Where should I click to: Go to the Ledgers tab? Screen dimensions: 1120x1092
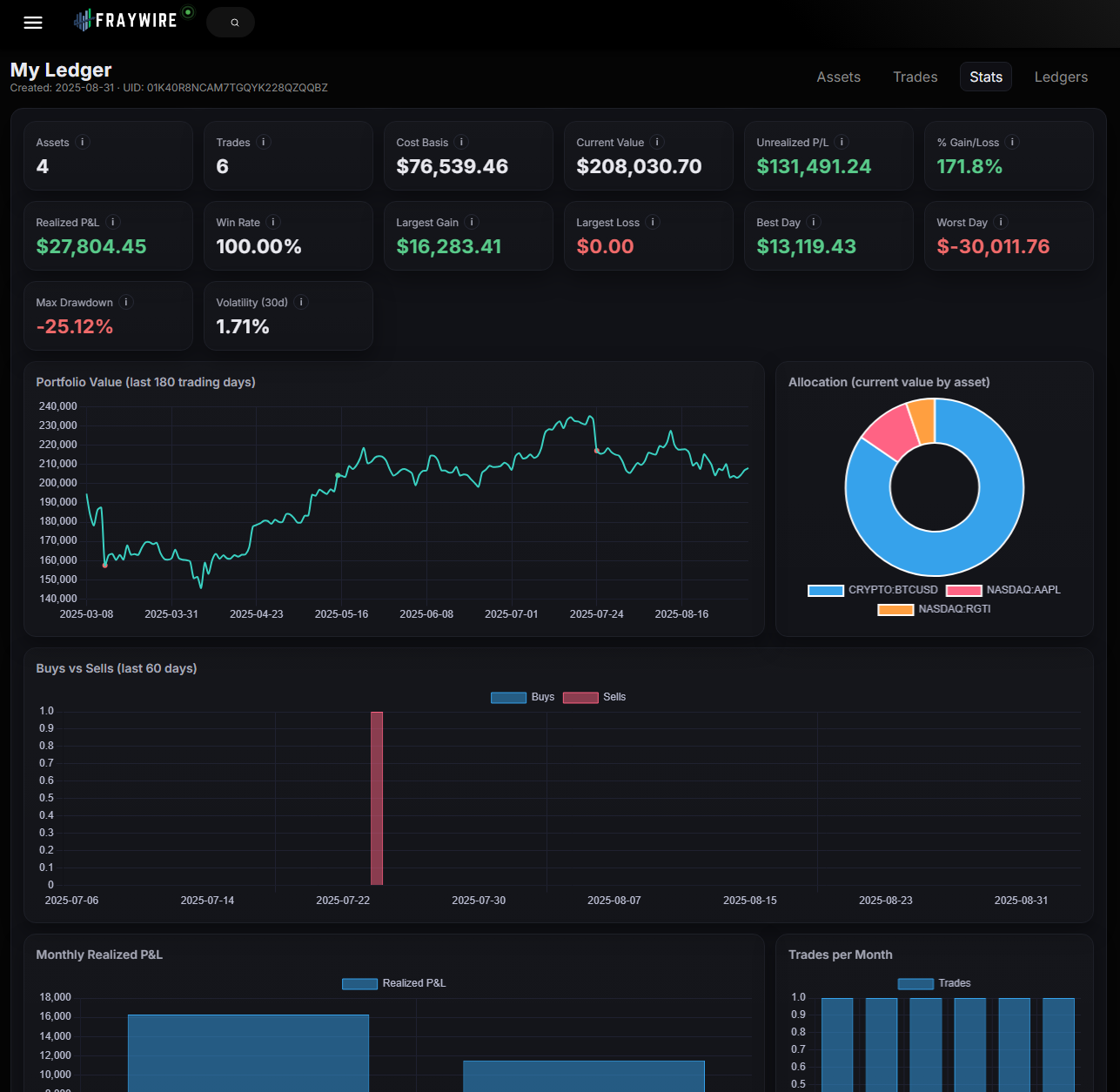coord(1060,77)
